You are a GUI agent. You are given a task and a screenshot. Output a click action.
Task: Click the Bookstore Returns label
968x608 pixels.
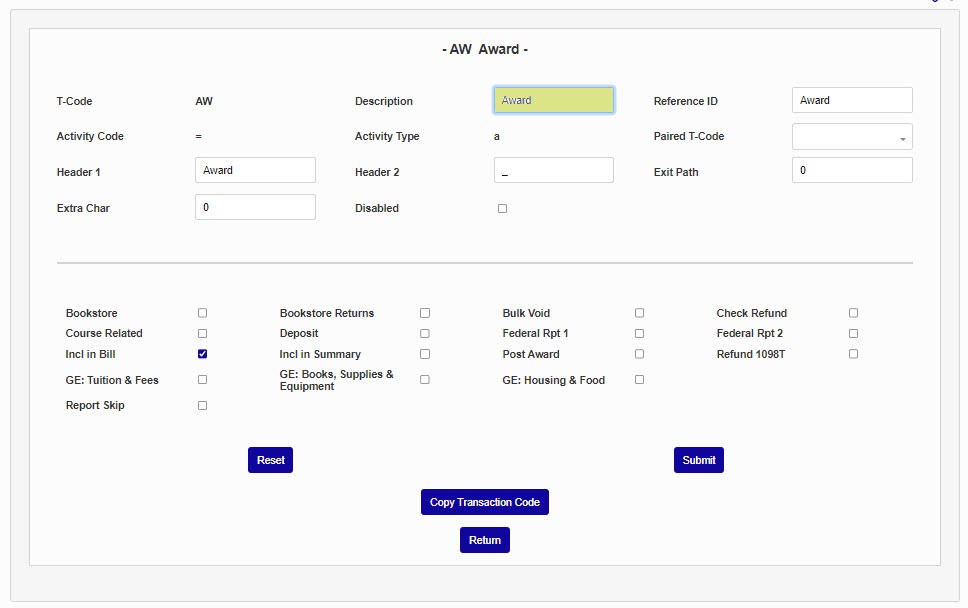327,313
